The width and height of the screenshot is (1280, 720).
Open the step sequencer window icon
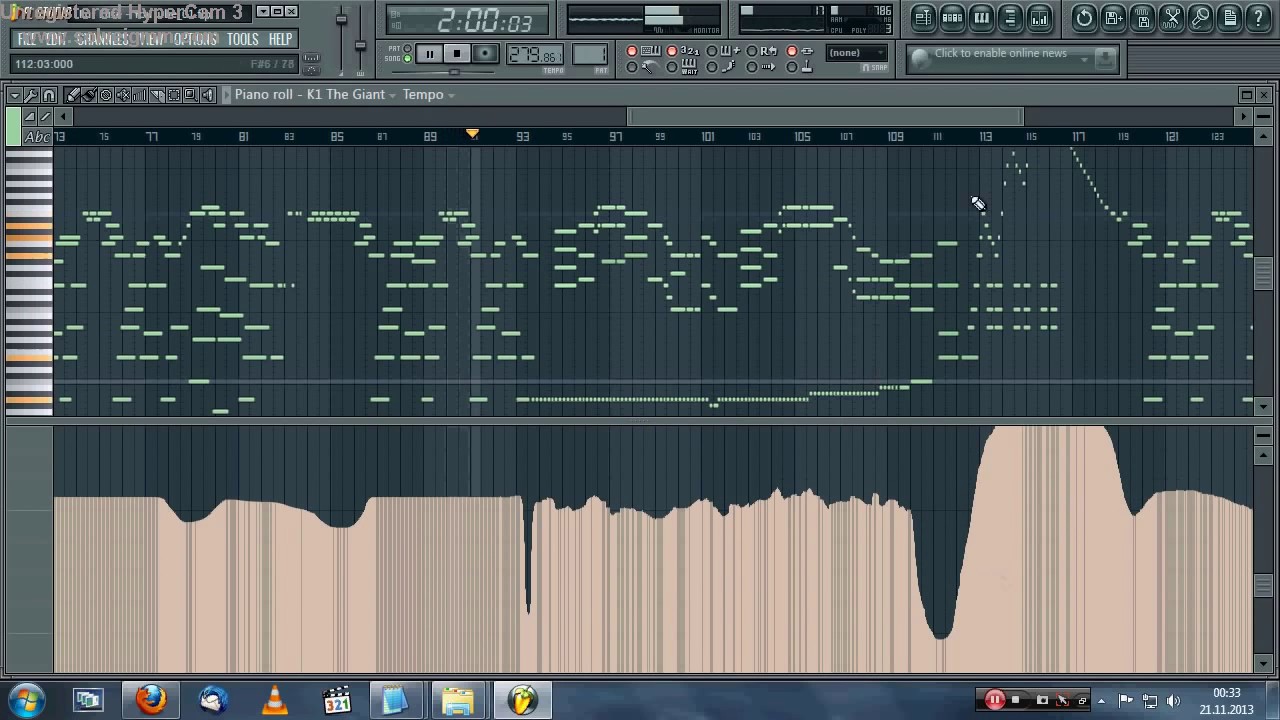[952, 17]
